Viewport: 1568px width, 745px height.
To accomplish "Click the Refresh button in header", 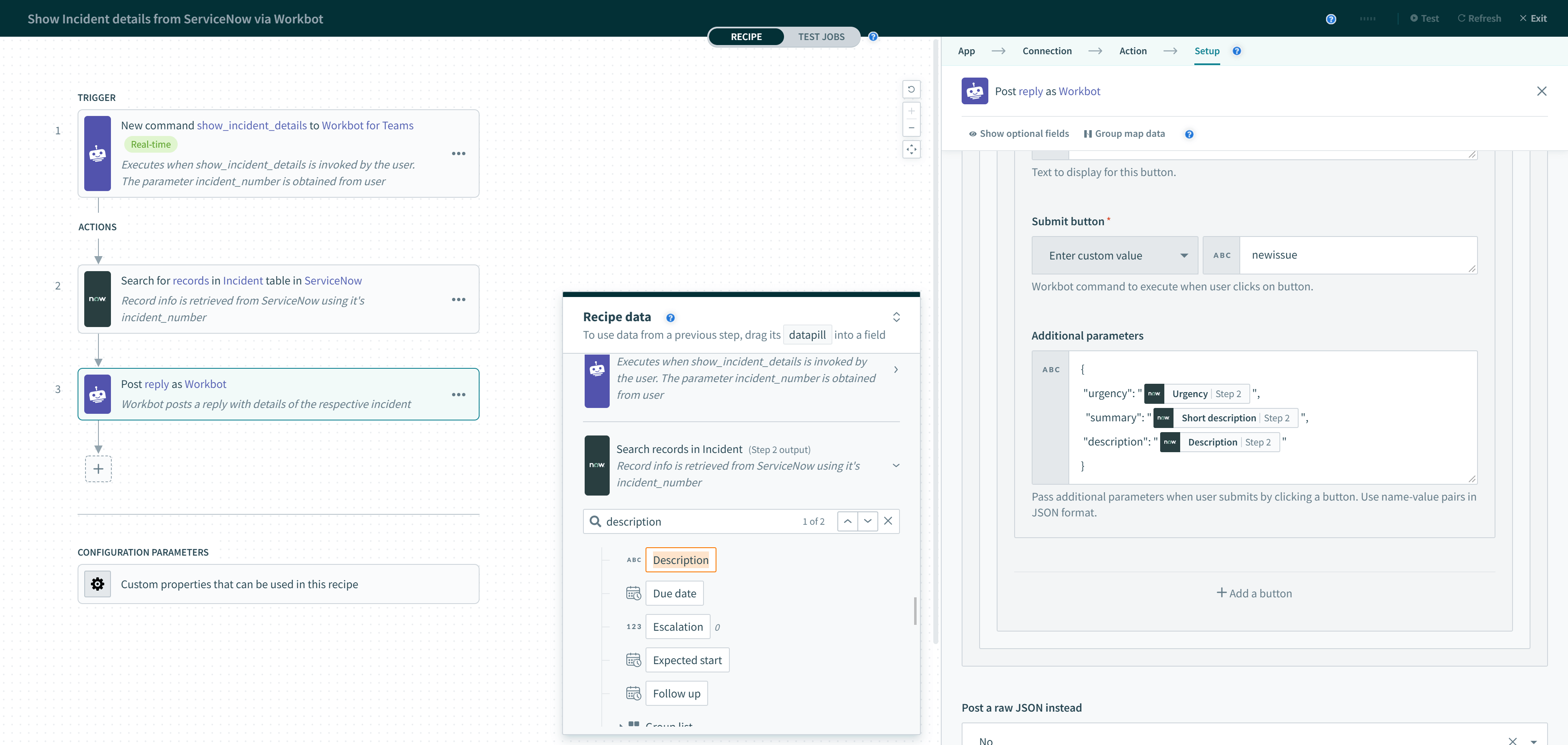I will (1479, 18).
